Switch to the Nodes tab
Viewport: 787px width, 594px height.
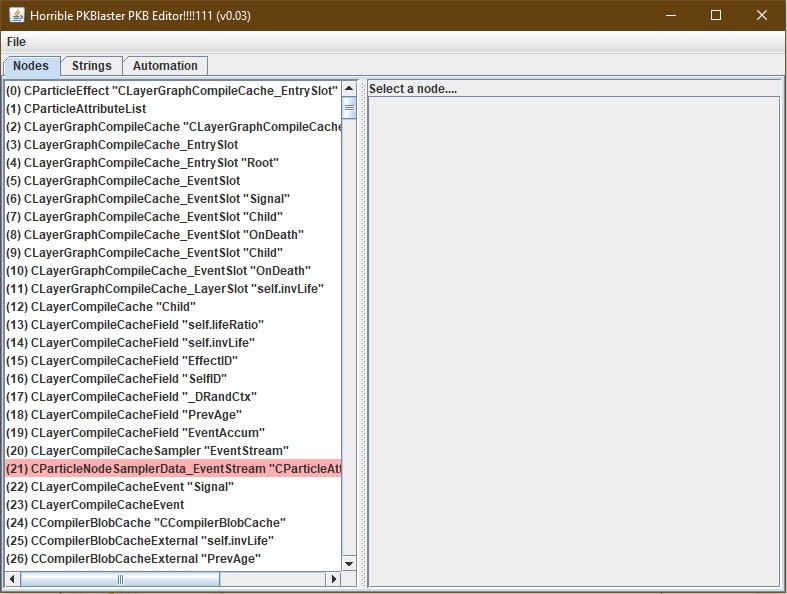(31, 66)
